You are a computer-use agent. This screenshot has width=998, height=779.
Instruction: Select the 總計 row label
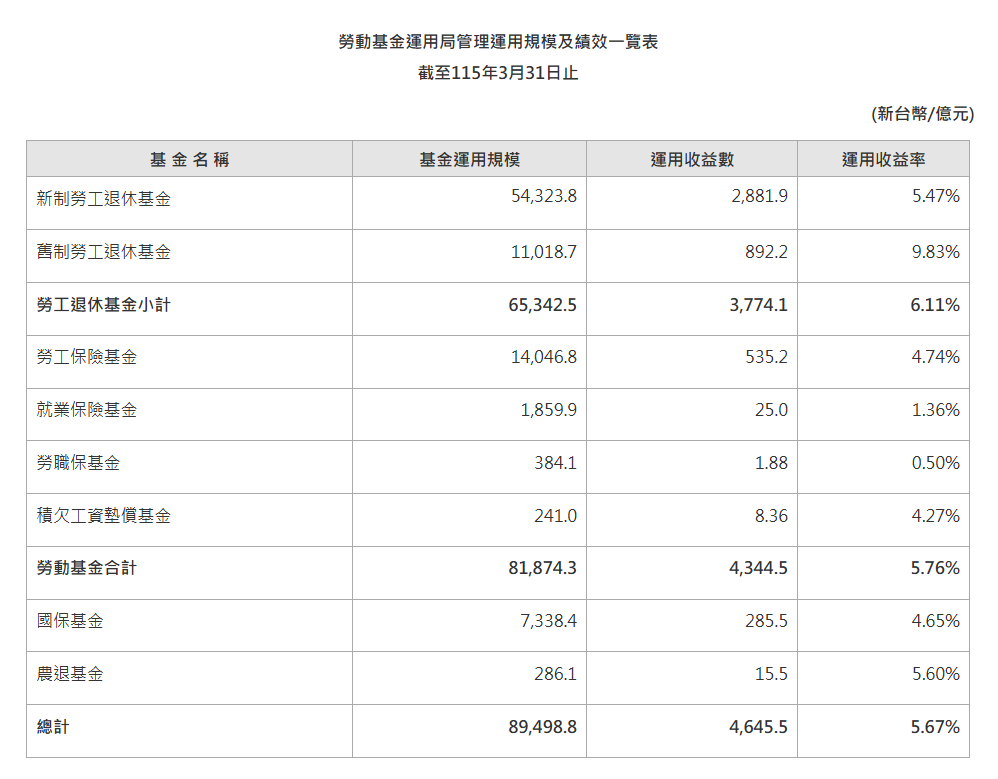[x=53, y=727]
